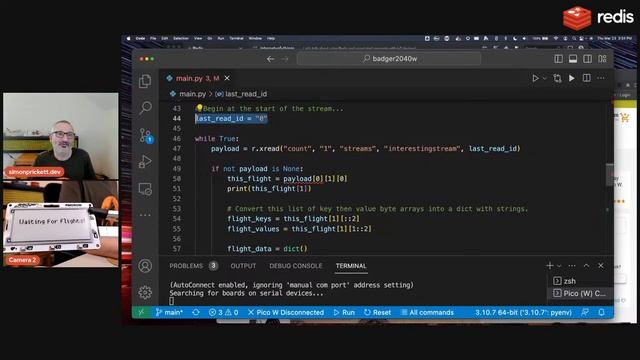
Task: Toggle bottom panel layout icon
Action: click(573, 59)
